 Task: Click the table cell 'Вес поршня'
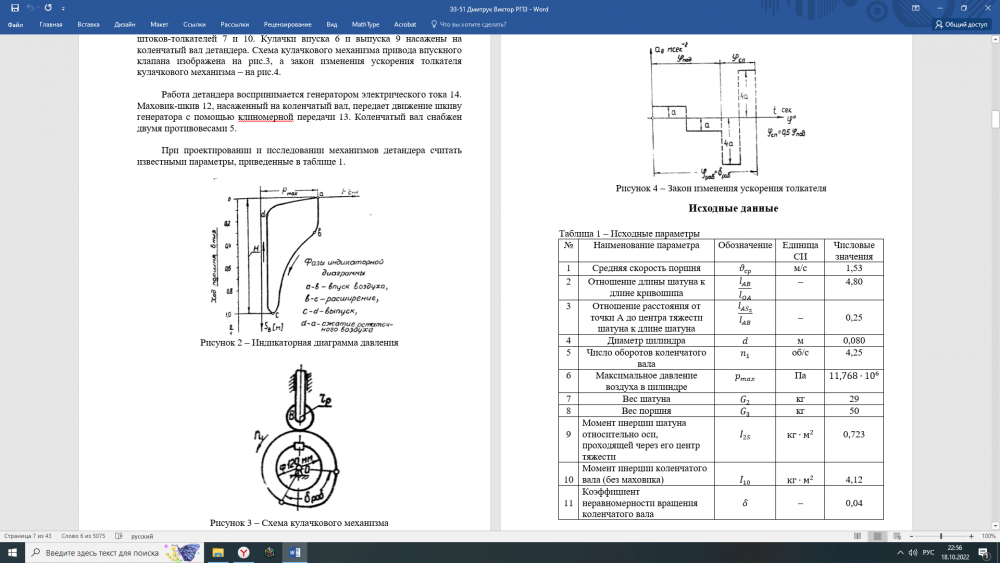[646, 411]
